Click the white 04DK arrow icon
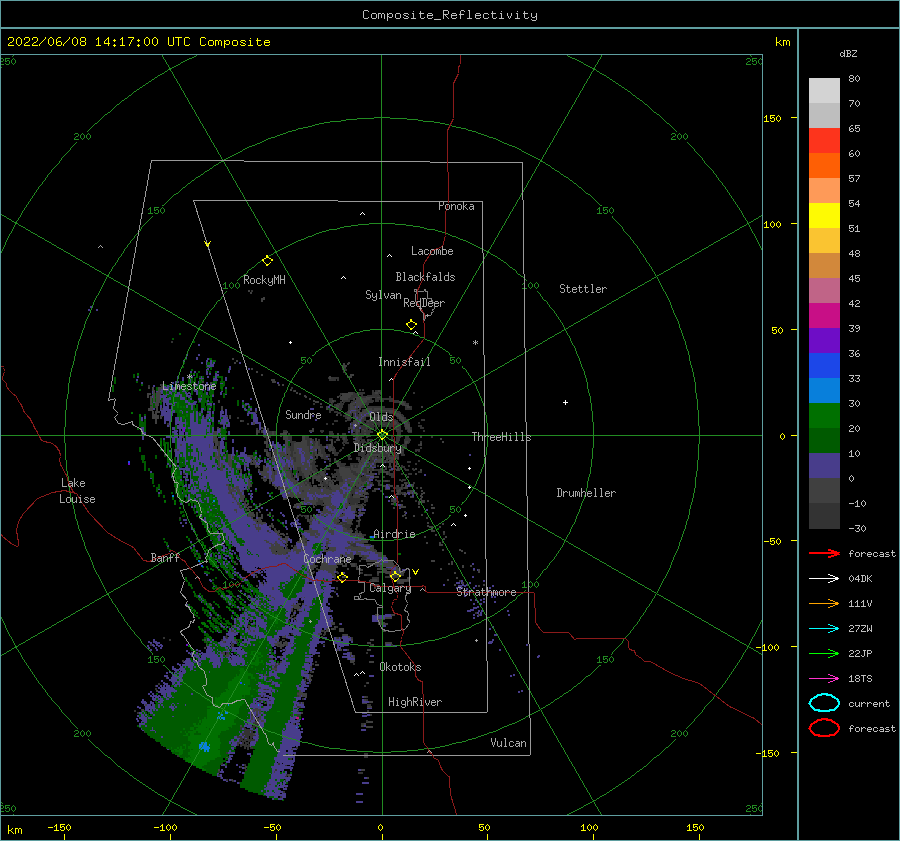900x841 pixels. pos(824,578)
